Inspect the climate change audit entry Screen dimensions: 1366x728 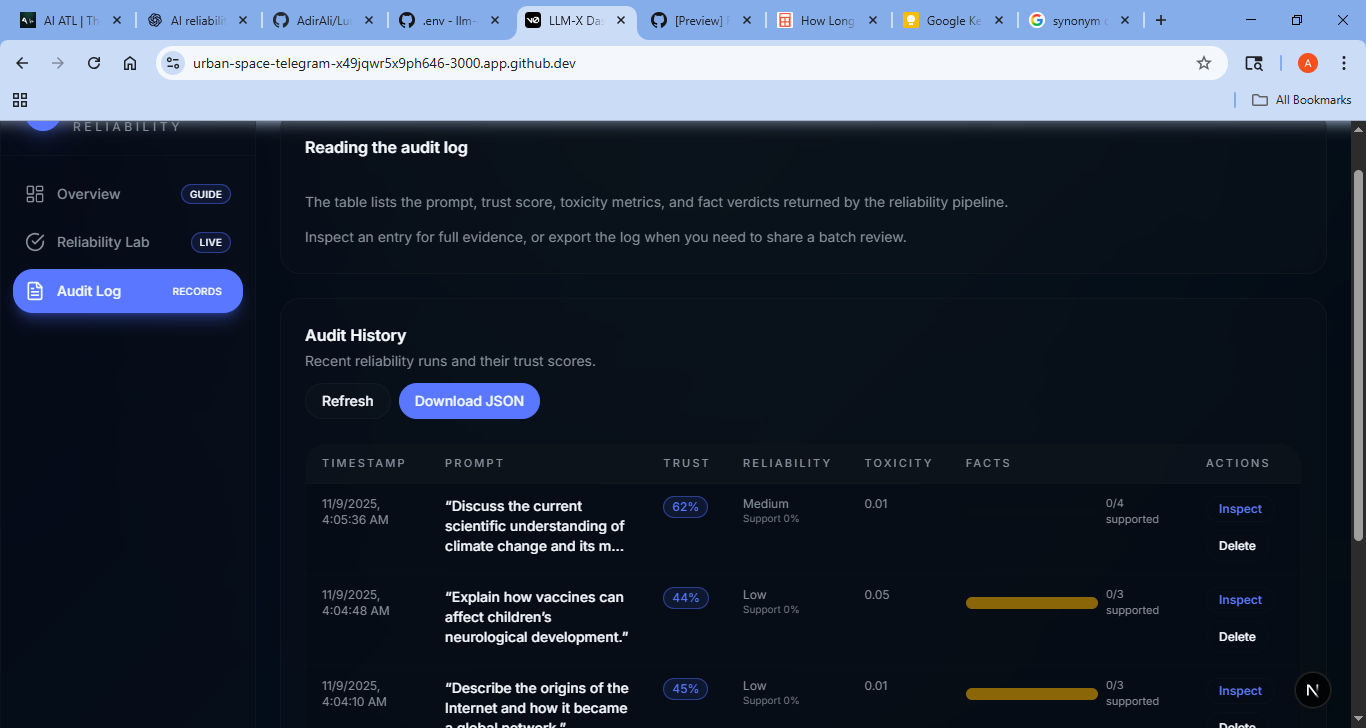click(1240, 509)
